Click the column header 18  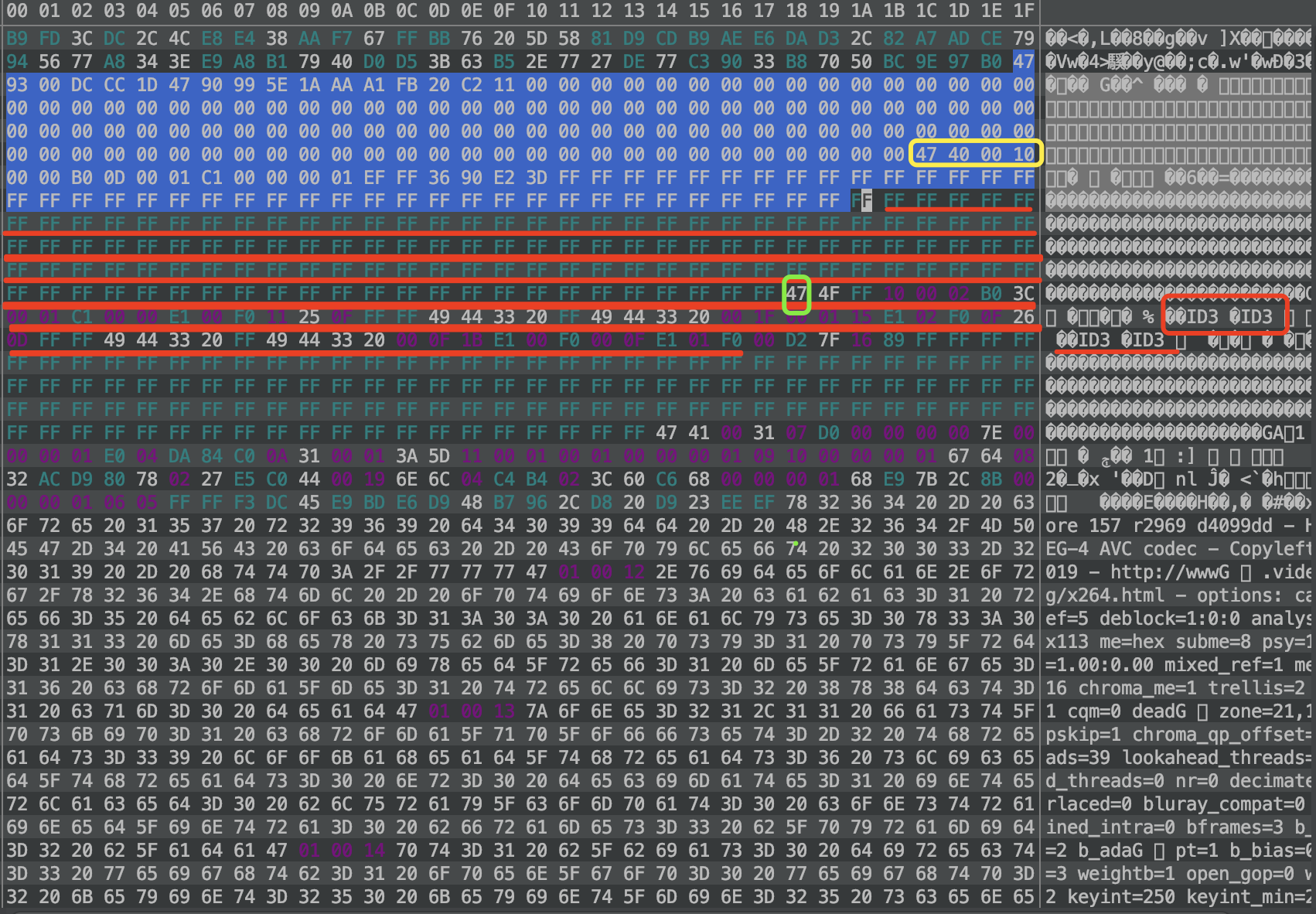796,11
